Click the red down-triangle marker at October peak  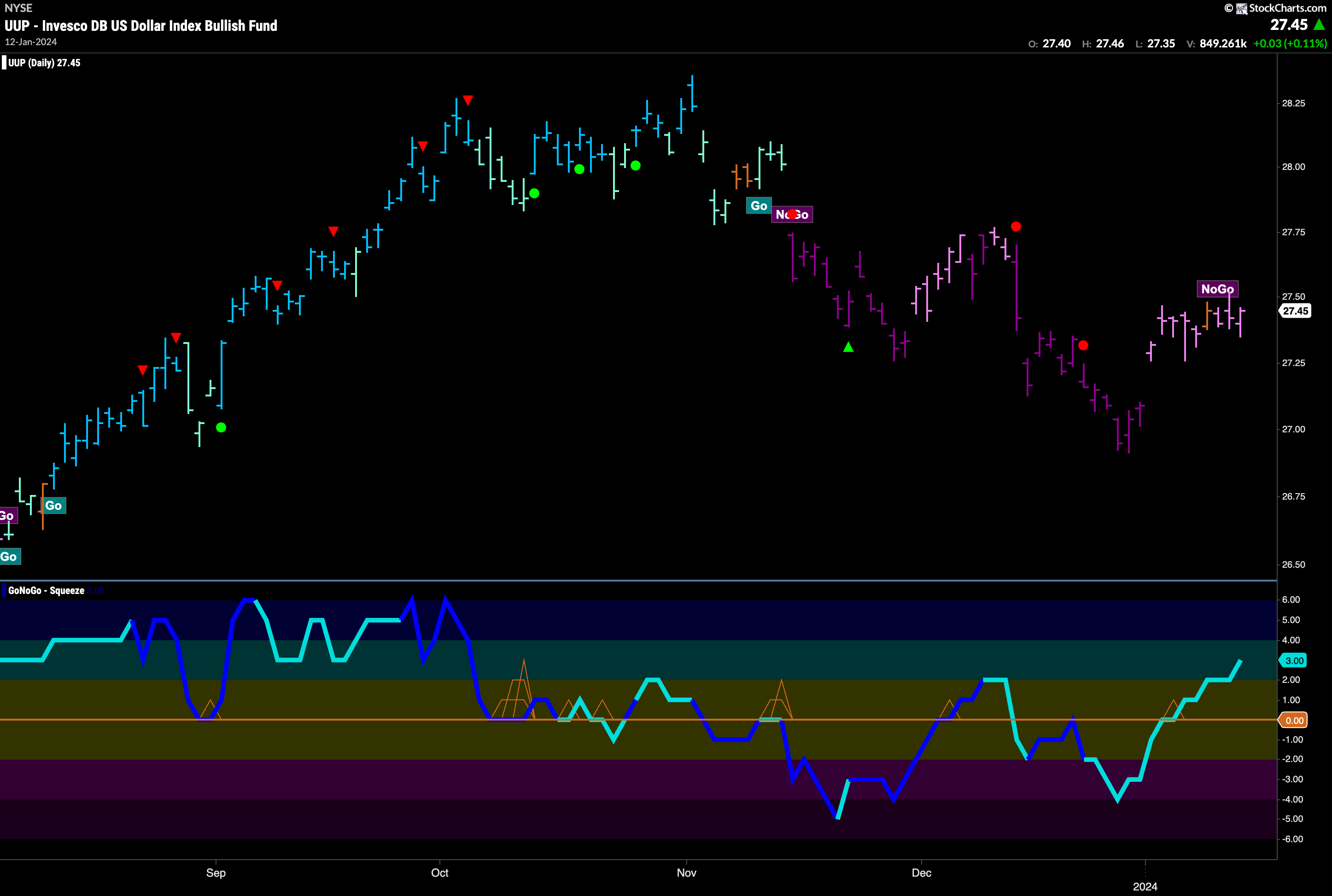click(x=467, y=100)
